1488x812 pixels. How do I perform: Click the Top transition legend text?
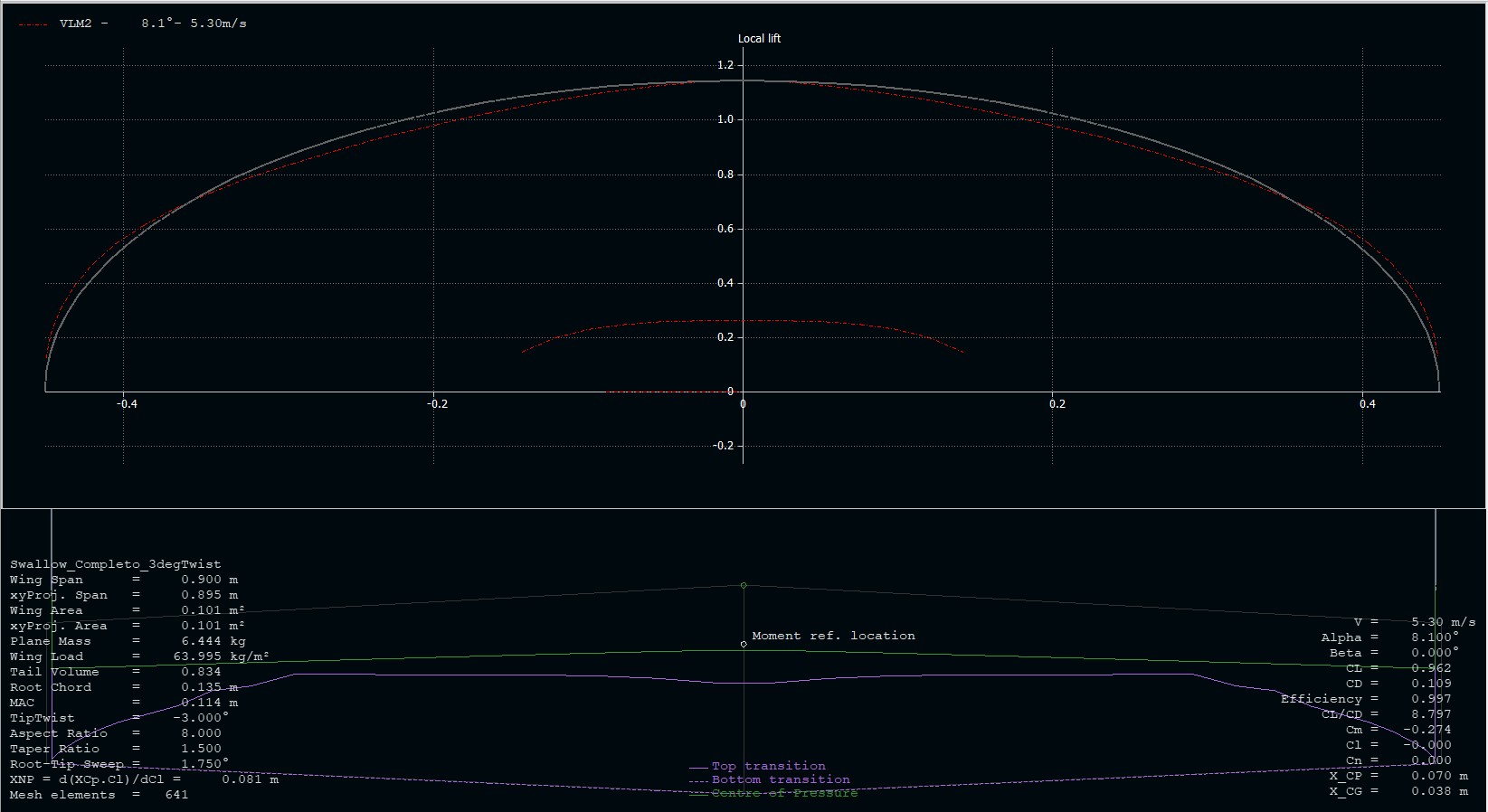(768, 766)
